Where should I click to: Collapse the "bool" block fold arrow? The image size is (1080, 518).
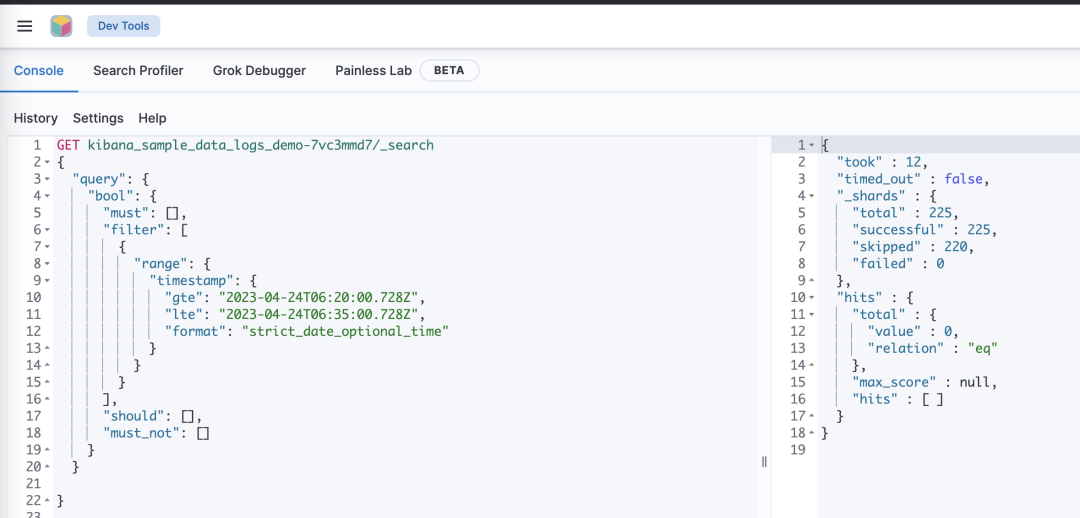click(47, 196)
